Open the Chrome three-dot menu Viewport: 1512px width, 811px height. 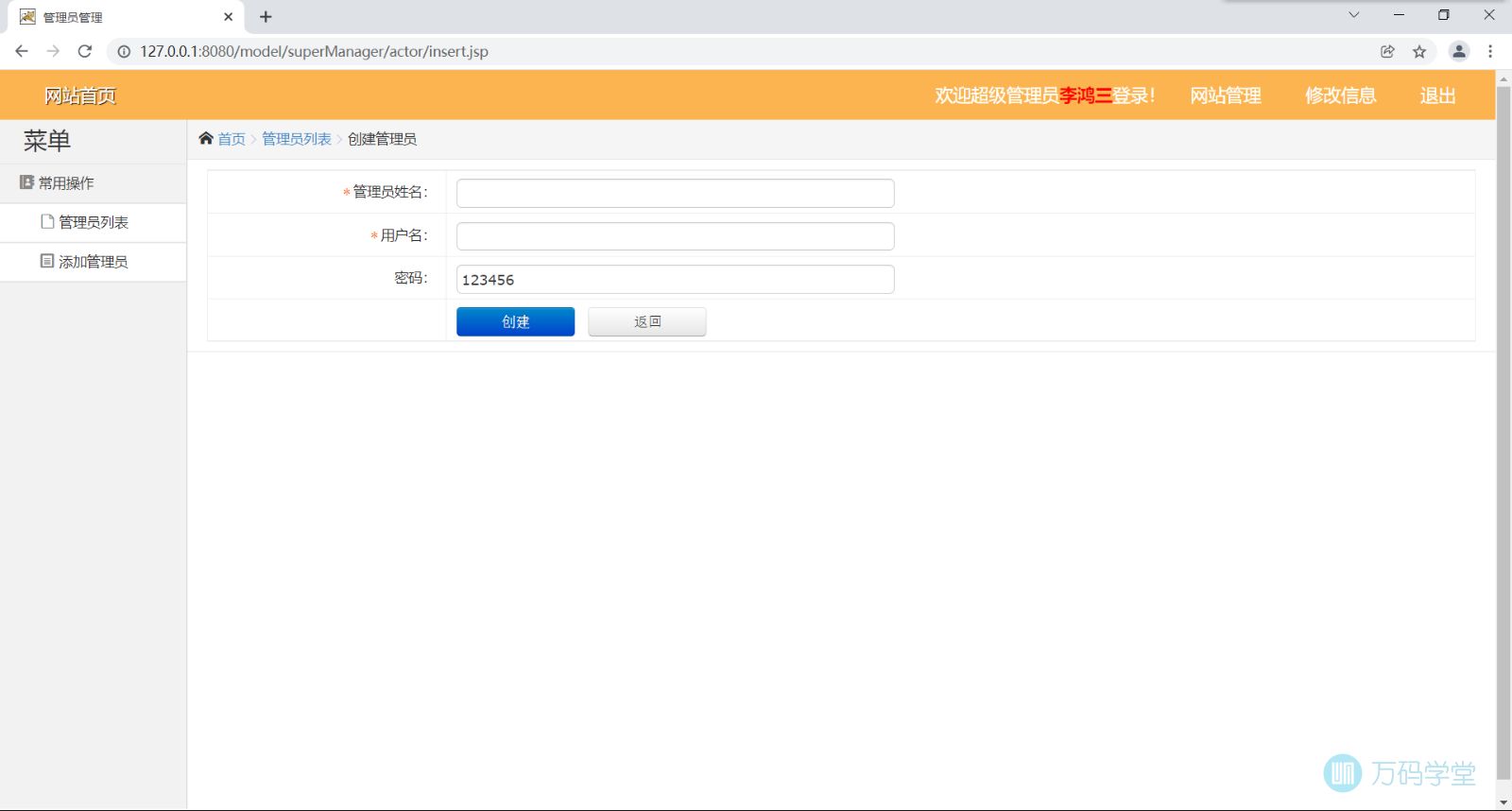(x=1490, y=51)
